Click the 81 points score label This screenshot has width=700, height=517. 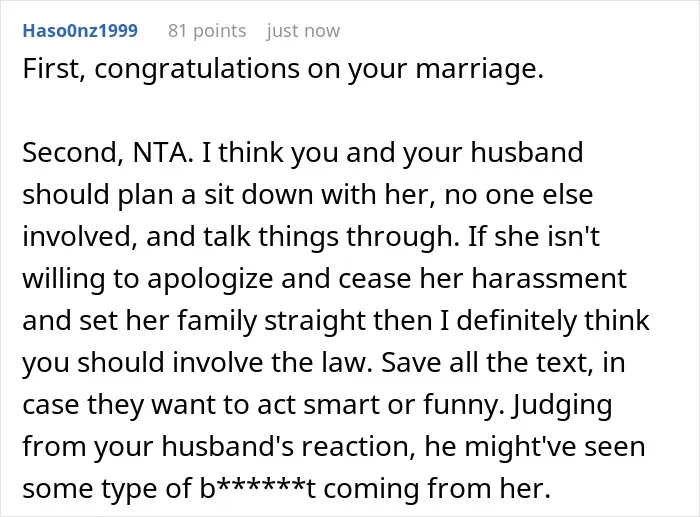tap(207, 31)
